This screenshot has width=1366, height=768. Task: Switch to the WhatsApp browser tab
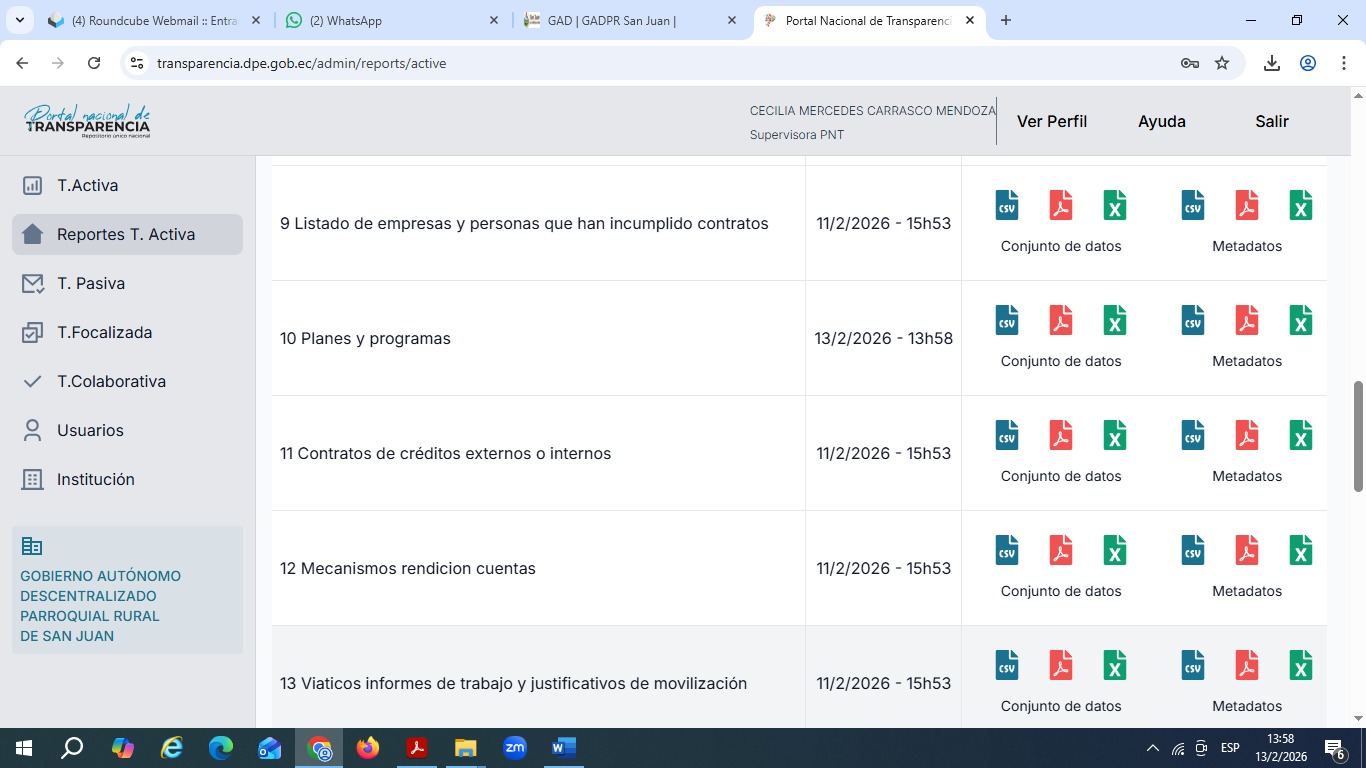point(390,20)
